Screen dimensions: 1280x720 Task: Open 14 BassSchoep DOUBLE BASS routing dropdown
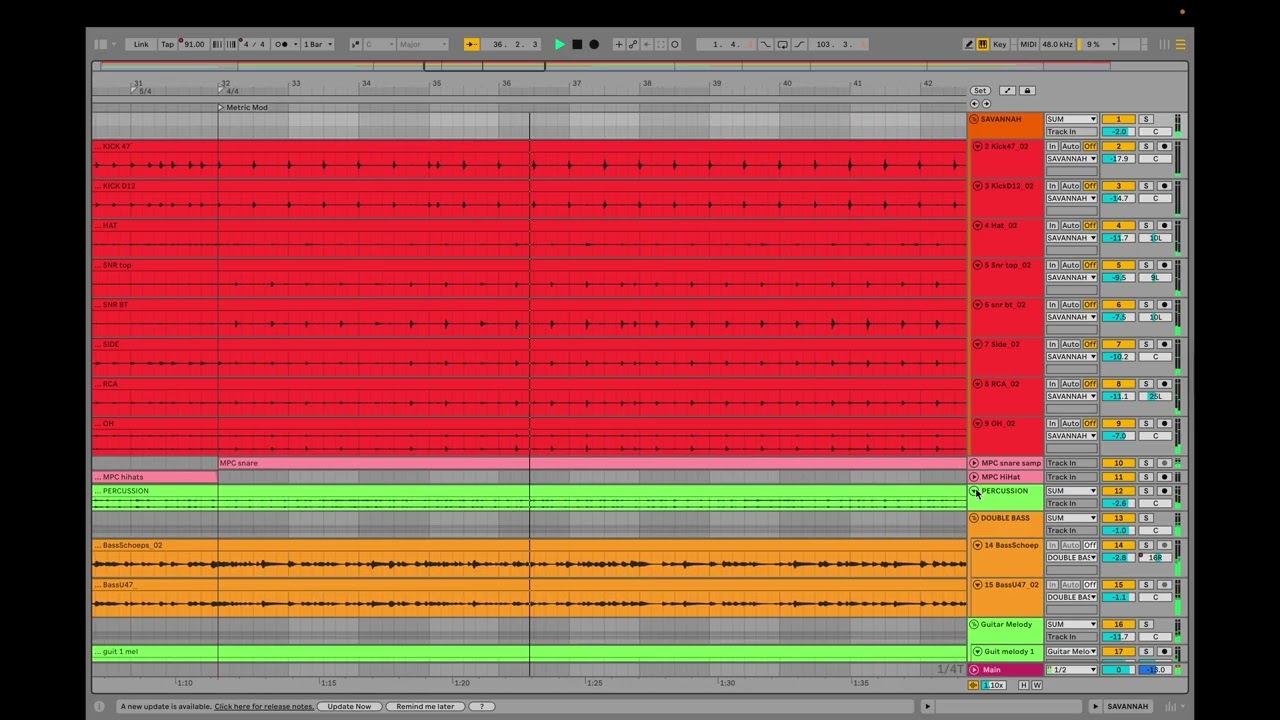point(1071,557)
